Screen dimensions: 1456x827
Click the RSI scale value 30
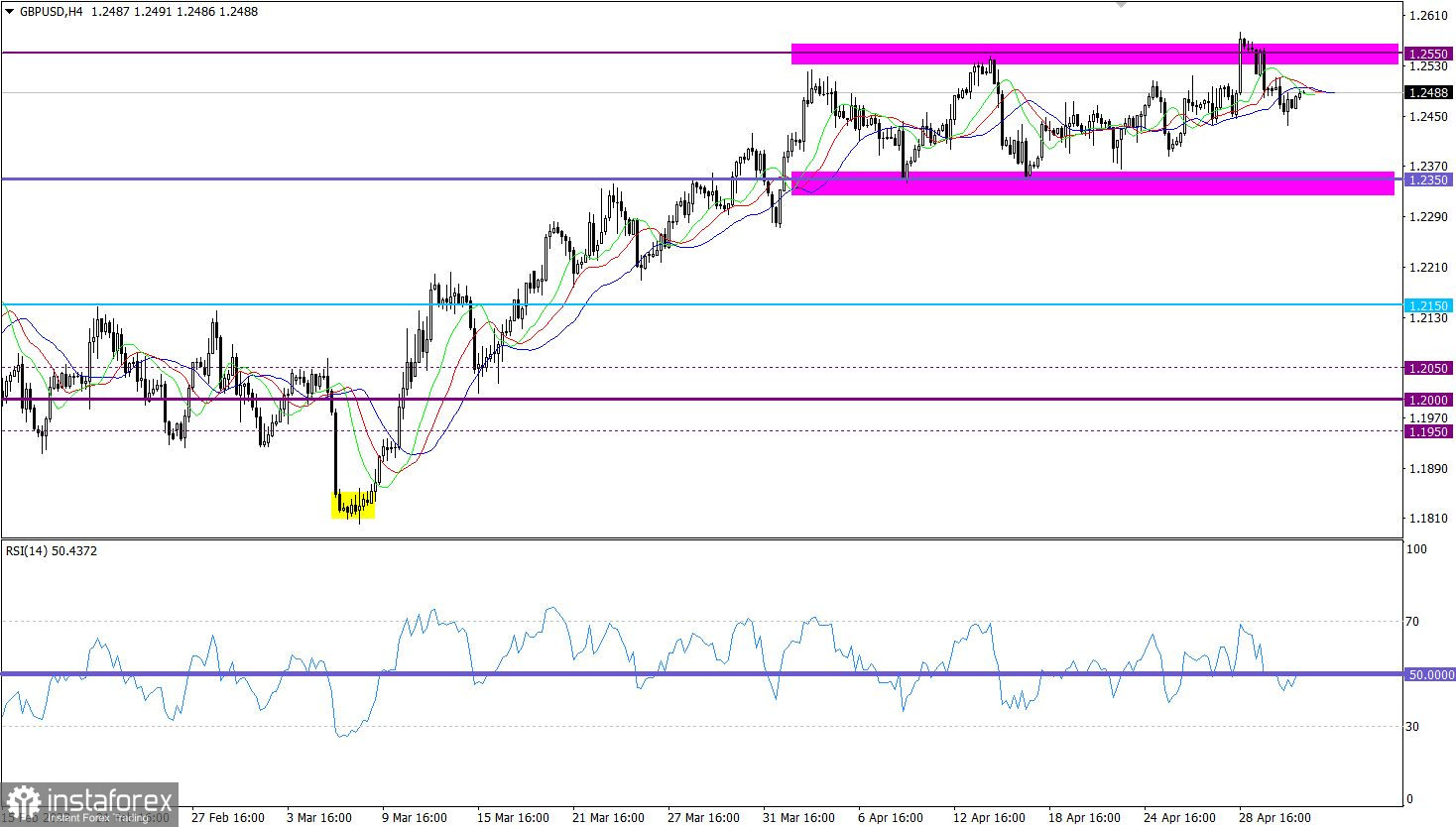click(1414, 727)
